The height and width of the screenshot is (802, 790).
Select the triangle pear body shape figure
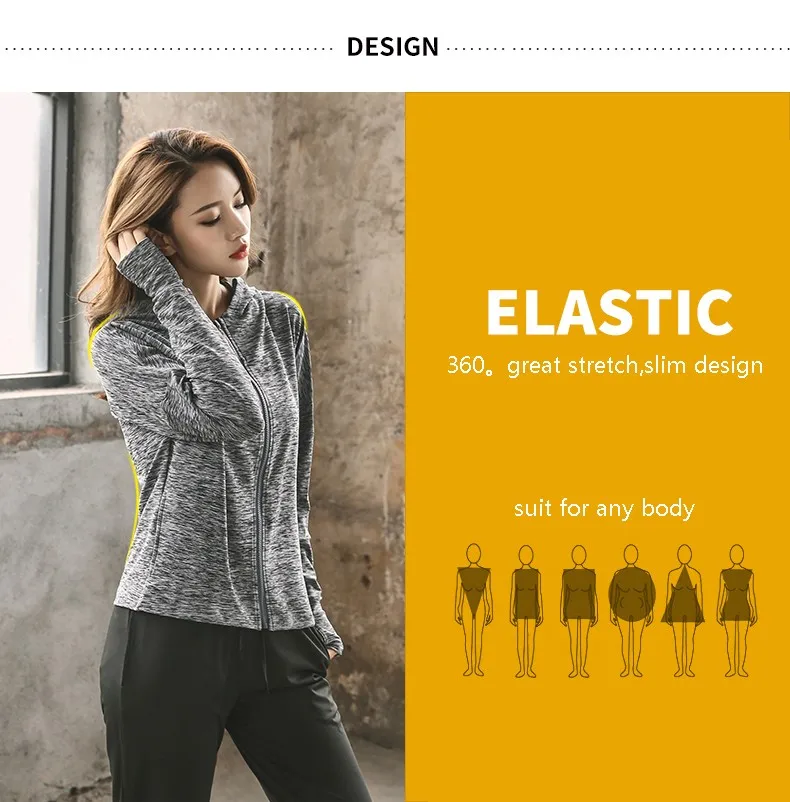point(684,610)
